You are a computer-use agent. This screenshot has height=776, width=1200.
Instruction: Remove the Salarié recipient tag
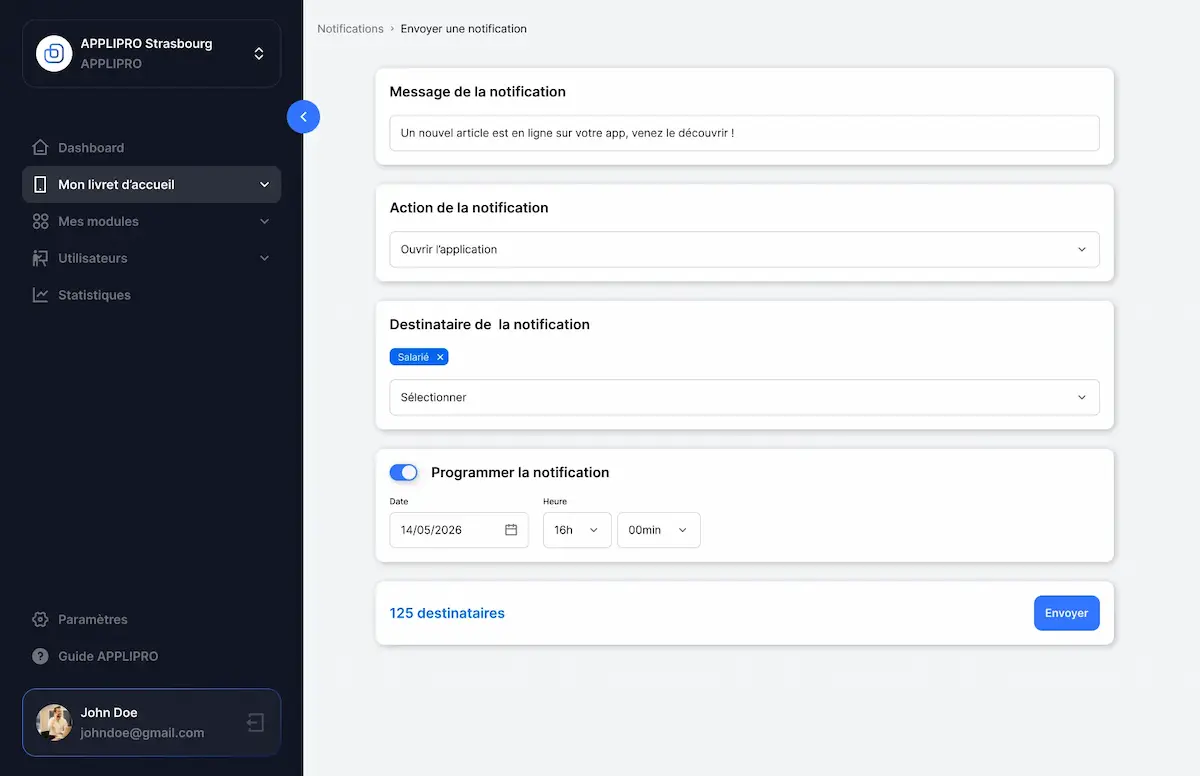coord(438,356)
